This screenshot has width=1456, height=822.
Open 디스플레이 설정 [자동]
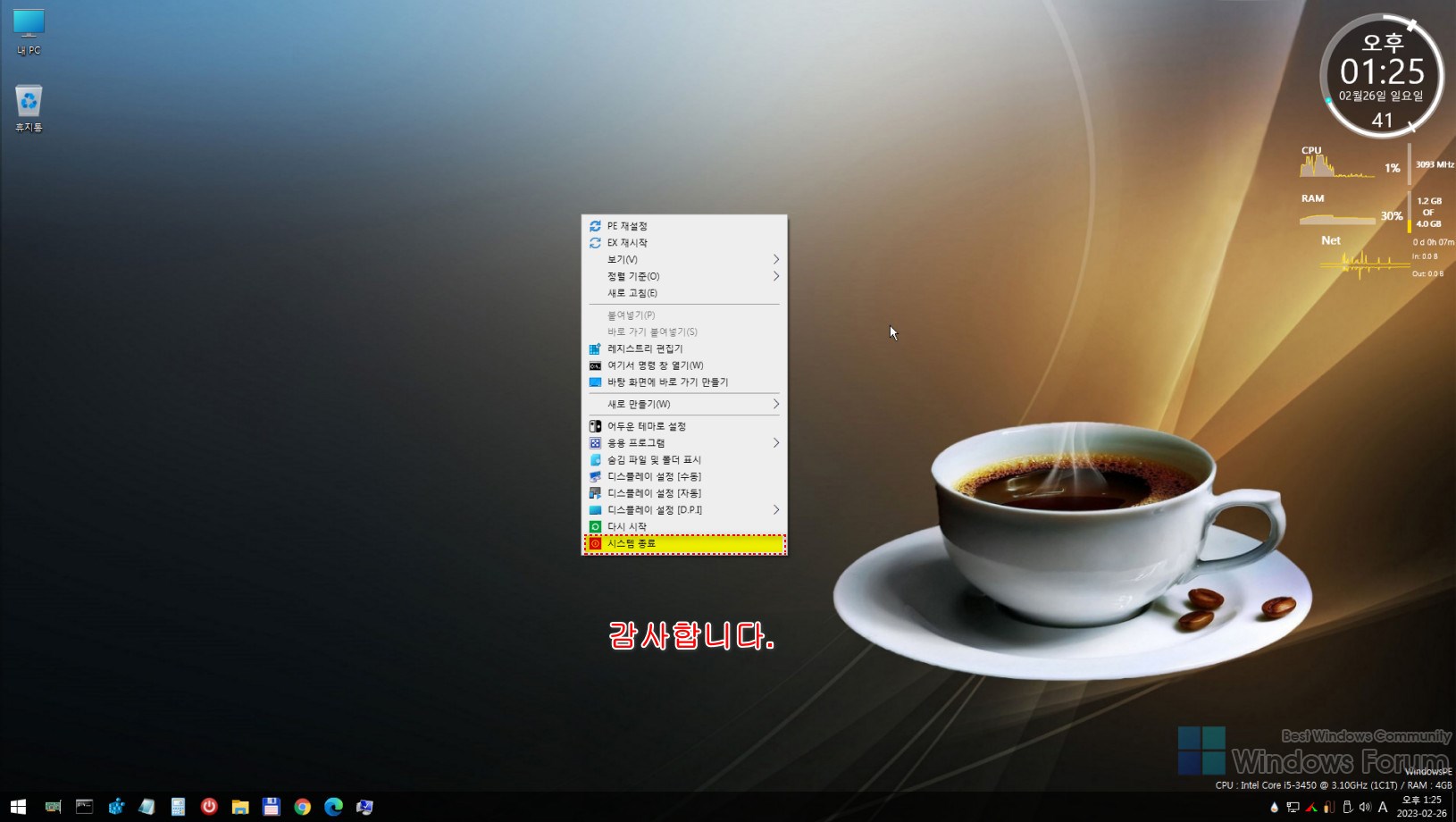pos(684,493)
